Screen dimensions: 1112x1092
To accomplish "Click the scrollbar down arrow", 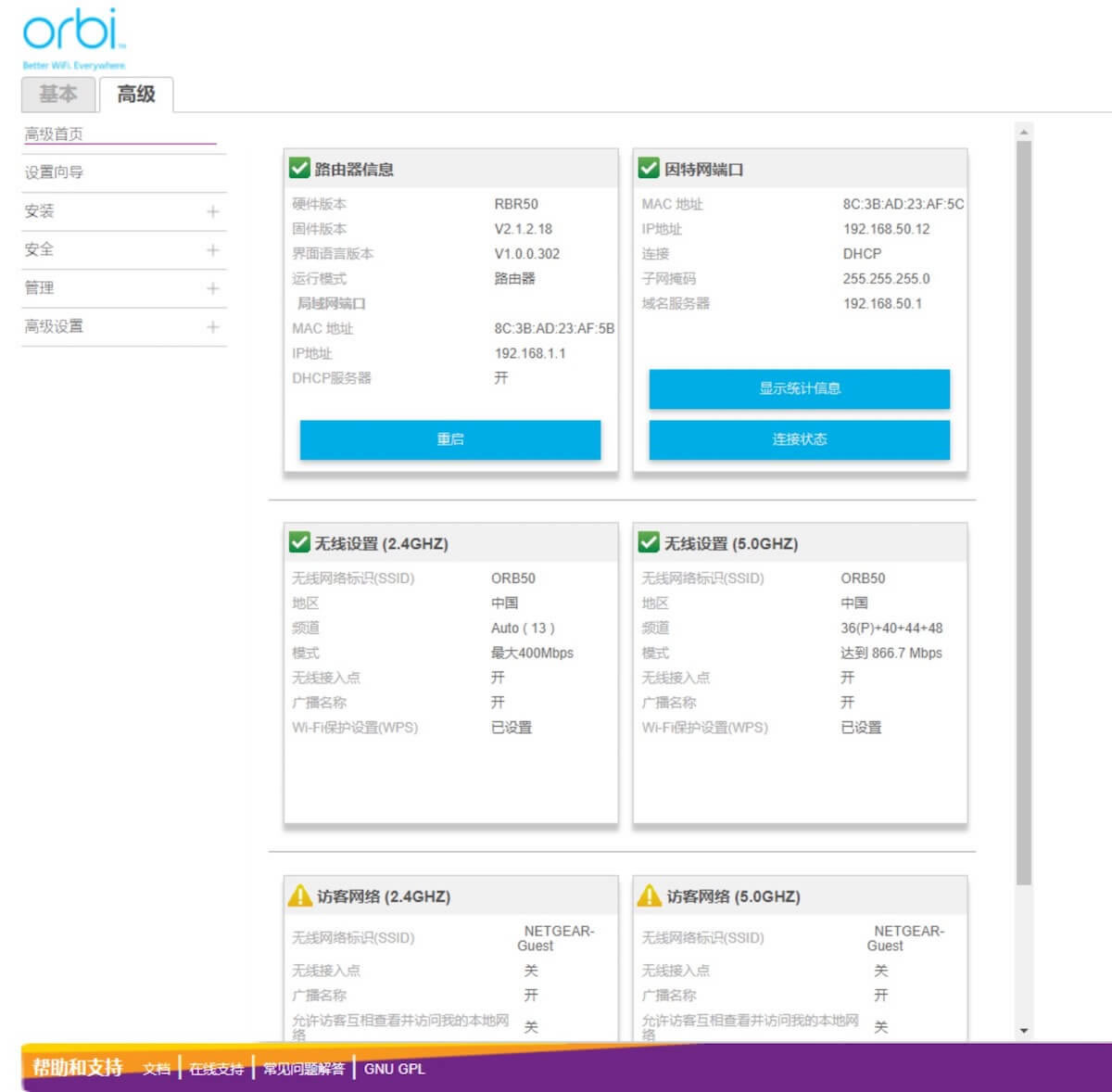I will (1024, 1030).
